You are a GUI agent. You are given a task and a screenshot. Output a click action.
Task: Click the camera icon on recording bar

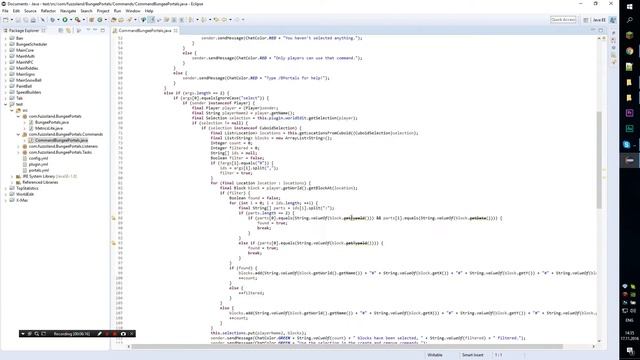point(123,334)
